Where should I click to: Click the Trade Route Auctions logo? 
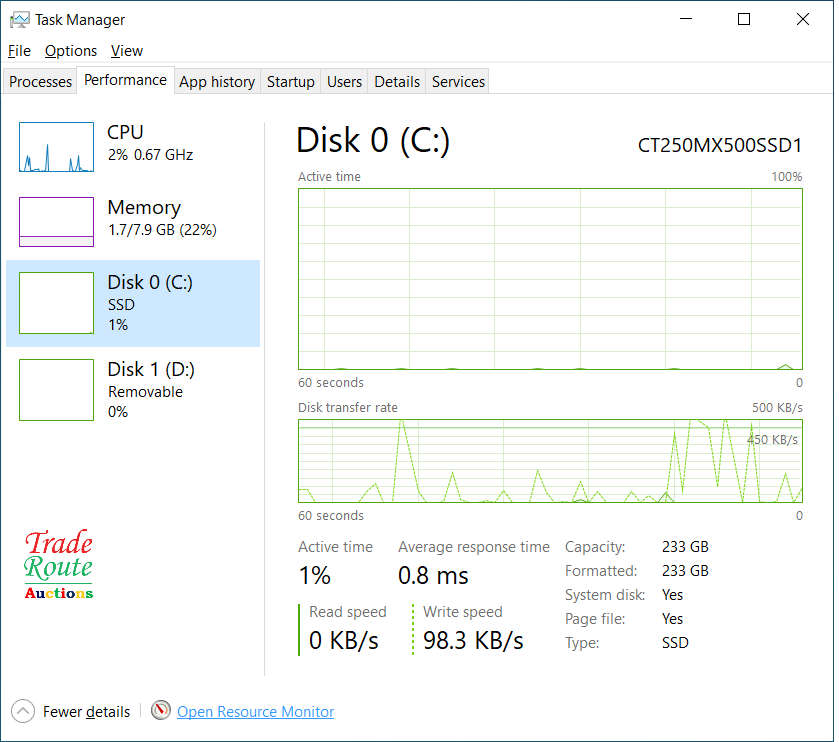pyautogui.click(x=58, y=564)
